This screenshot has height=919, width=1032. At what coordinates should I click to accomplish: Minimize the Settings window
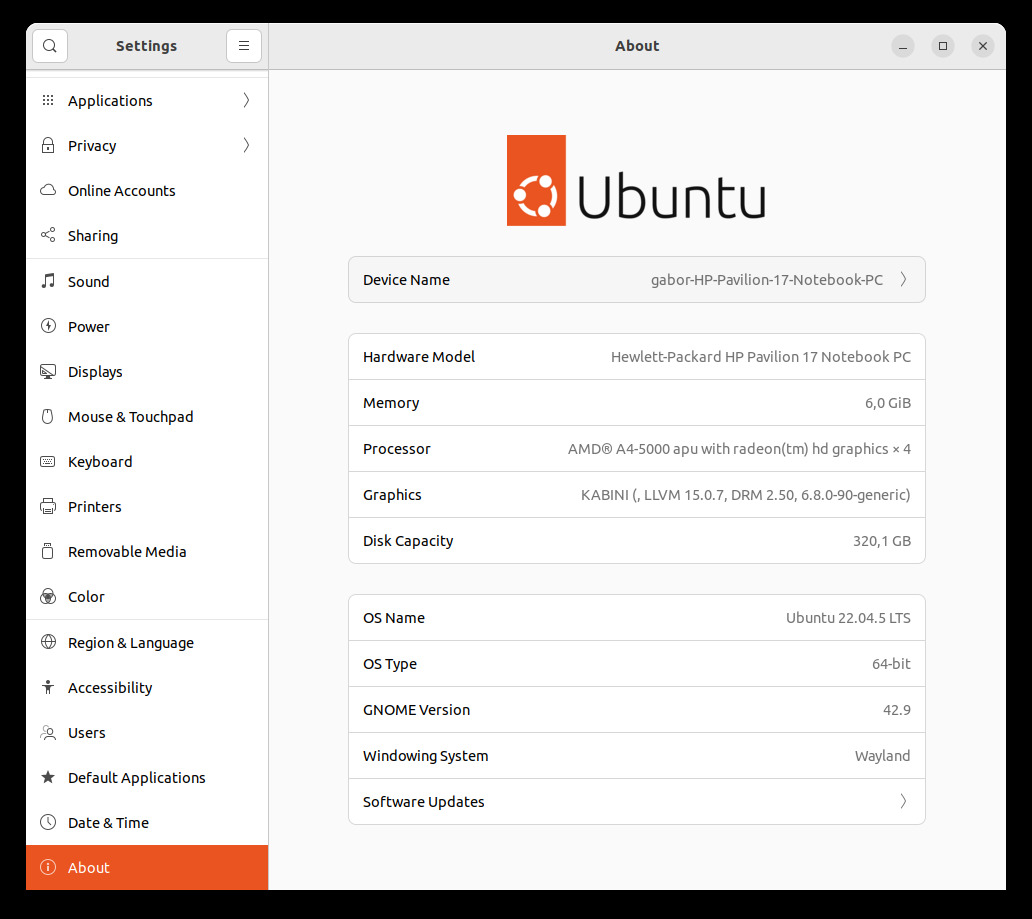pyautogui.click(x=903, y=46)
